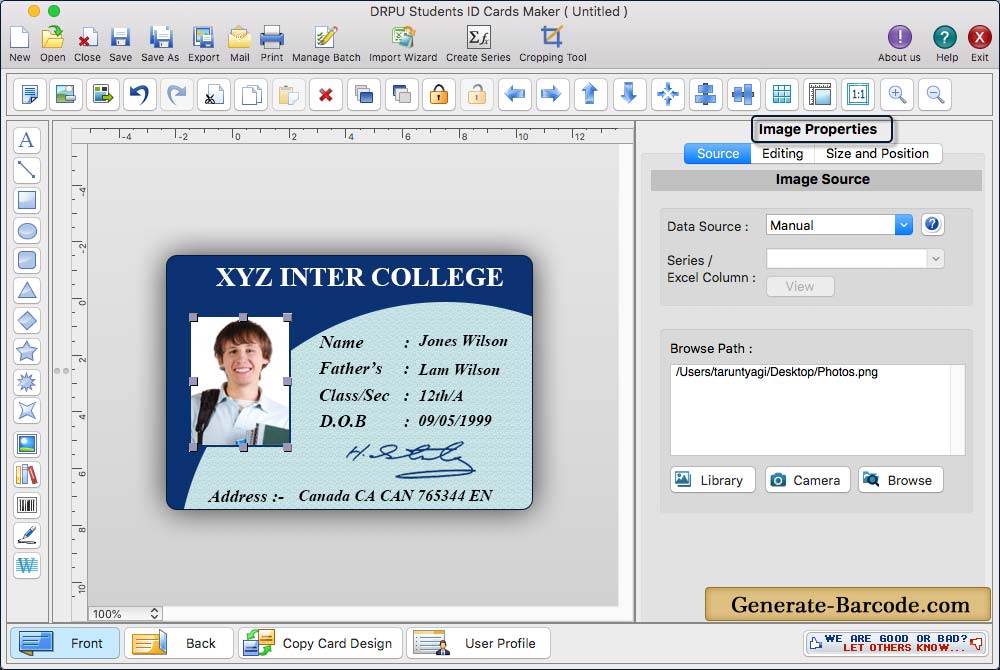Switch to the Front card side
The height and width of the screenshot is (670, 1000).
64,643
